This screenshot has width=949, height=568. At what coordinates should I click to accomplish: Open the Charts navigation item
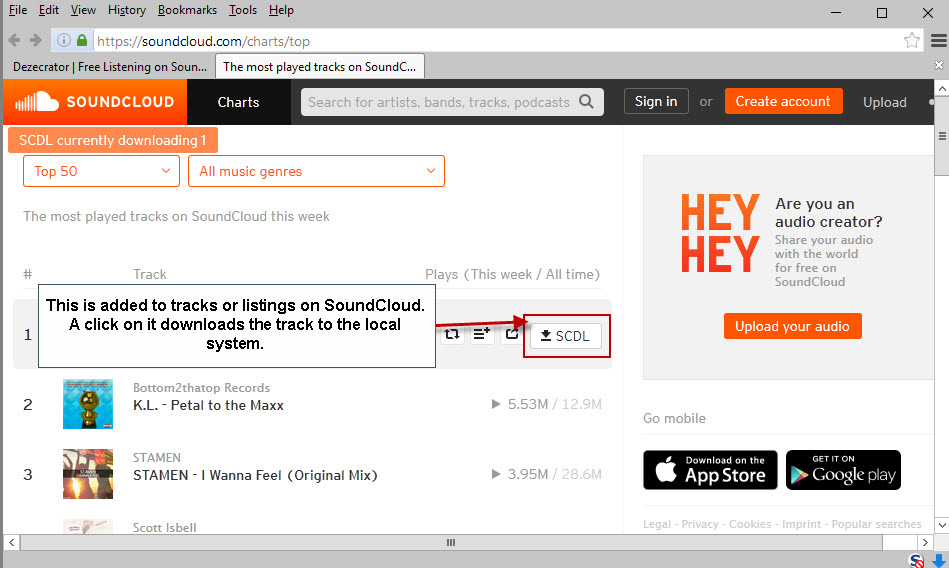[x=238, y=102]
